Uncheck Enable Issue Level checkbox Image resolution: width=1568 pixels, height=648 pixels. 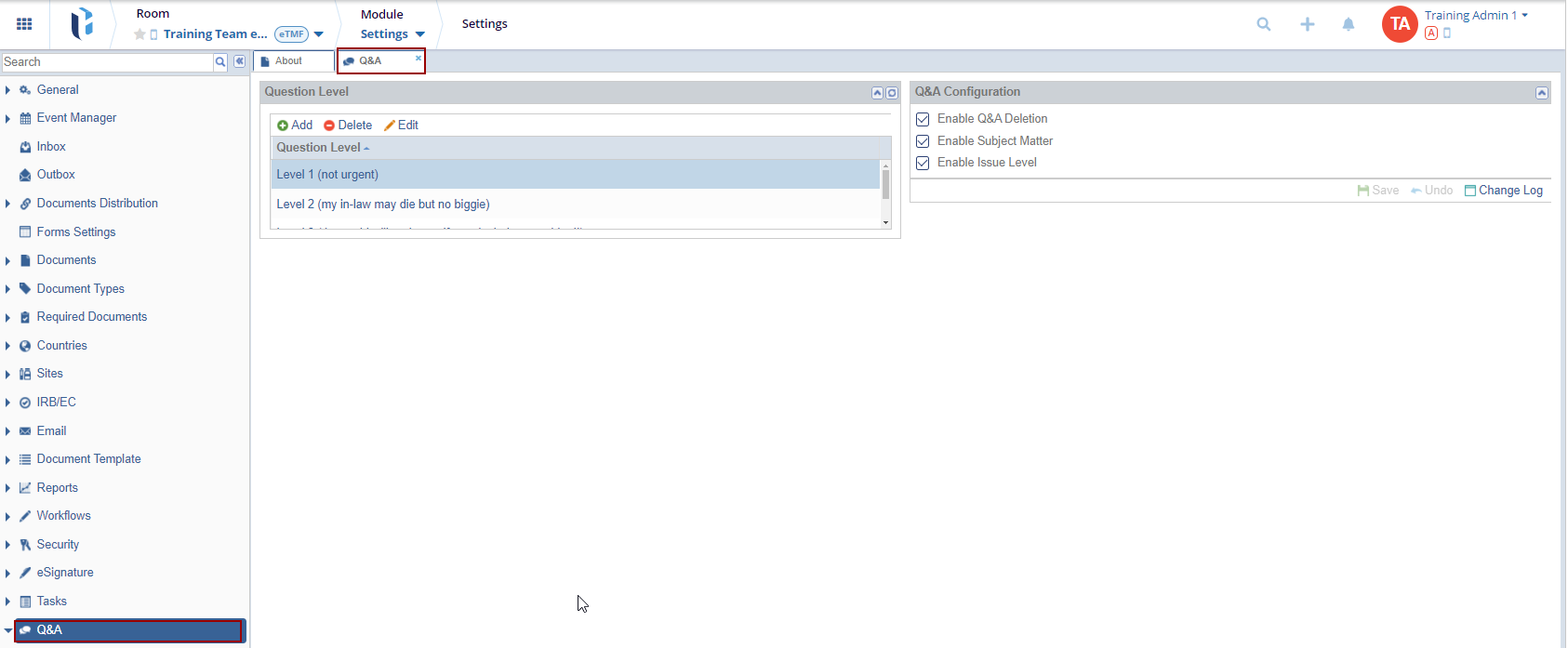pyautogui.click(x=923, y=163)
